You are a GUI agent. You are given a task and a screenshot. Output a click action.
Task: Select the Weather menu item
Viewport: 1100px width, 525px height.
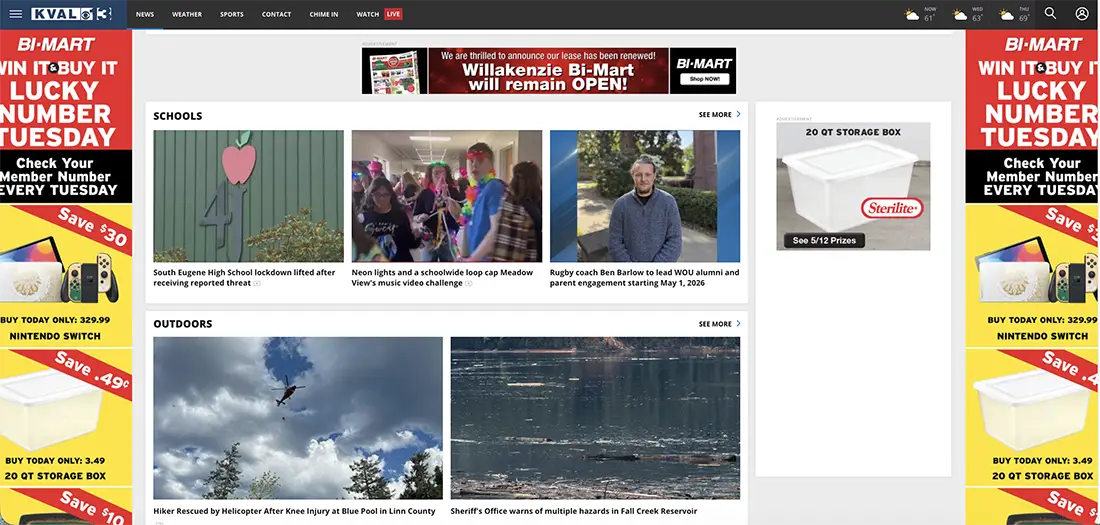tap(187, 14)
